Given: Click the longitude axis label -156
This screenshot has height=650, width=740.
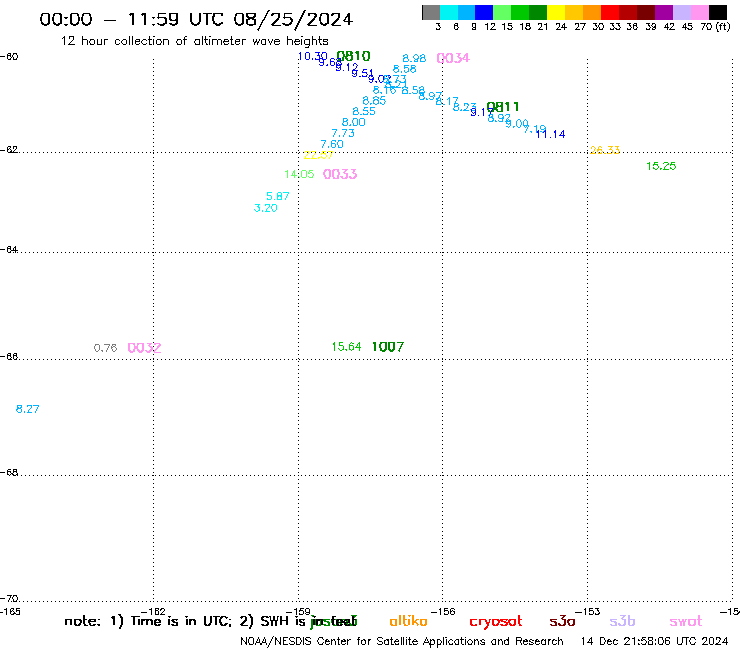Looking at the screenshot, I should pyautogui.click(x=443, y=612).
